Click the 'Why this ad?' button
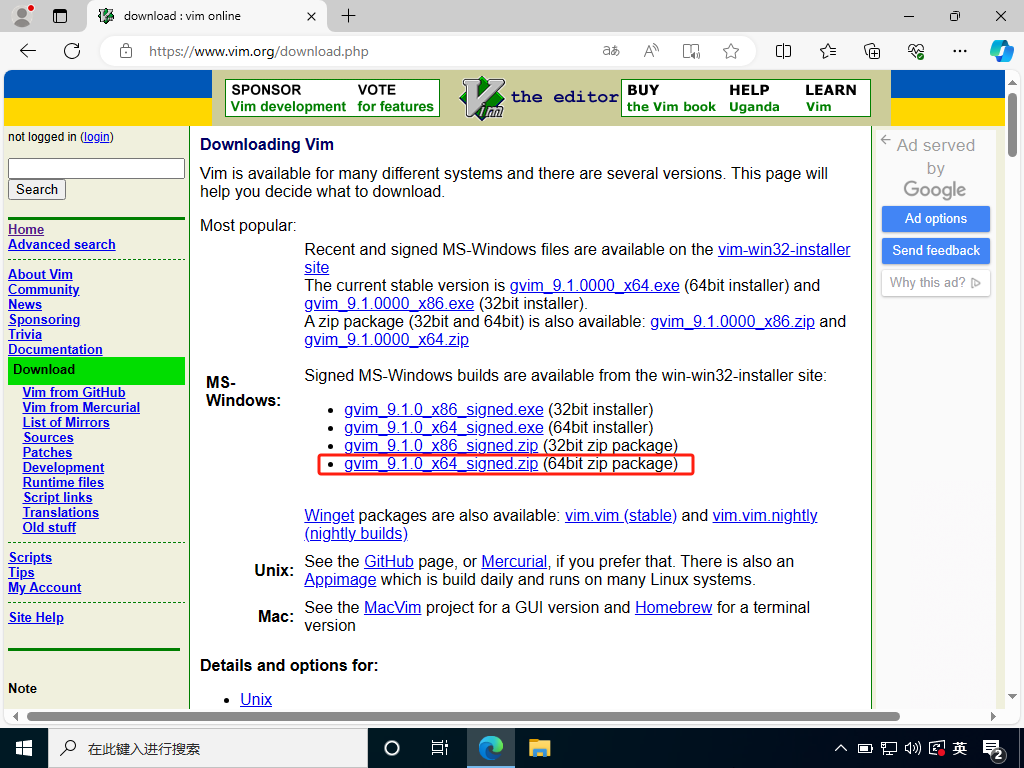The height and width of the screenshot is (768, 1024). (935, 283)
